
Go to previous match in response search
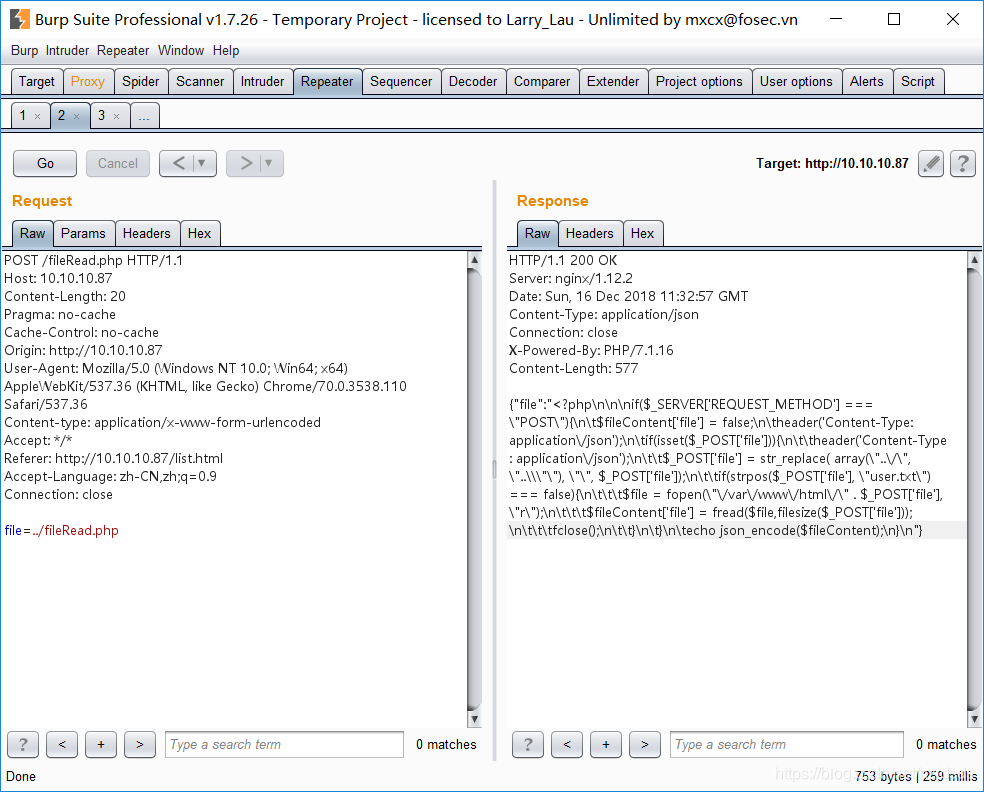(567, 744)
